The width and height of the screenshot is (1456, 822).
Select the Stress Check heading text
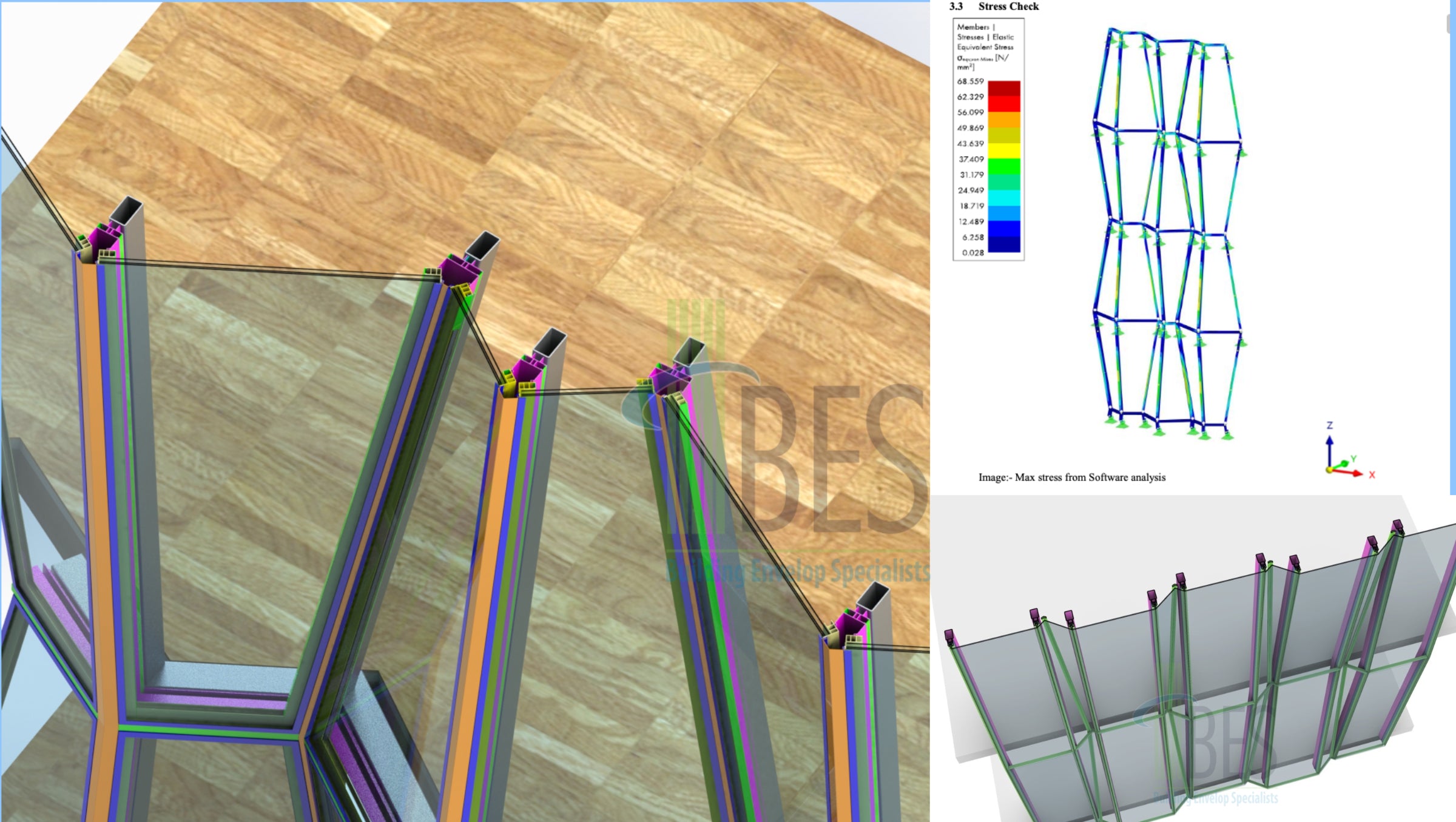pyautogui.click(x=1010, y=7)
